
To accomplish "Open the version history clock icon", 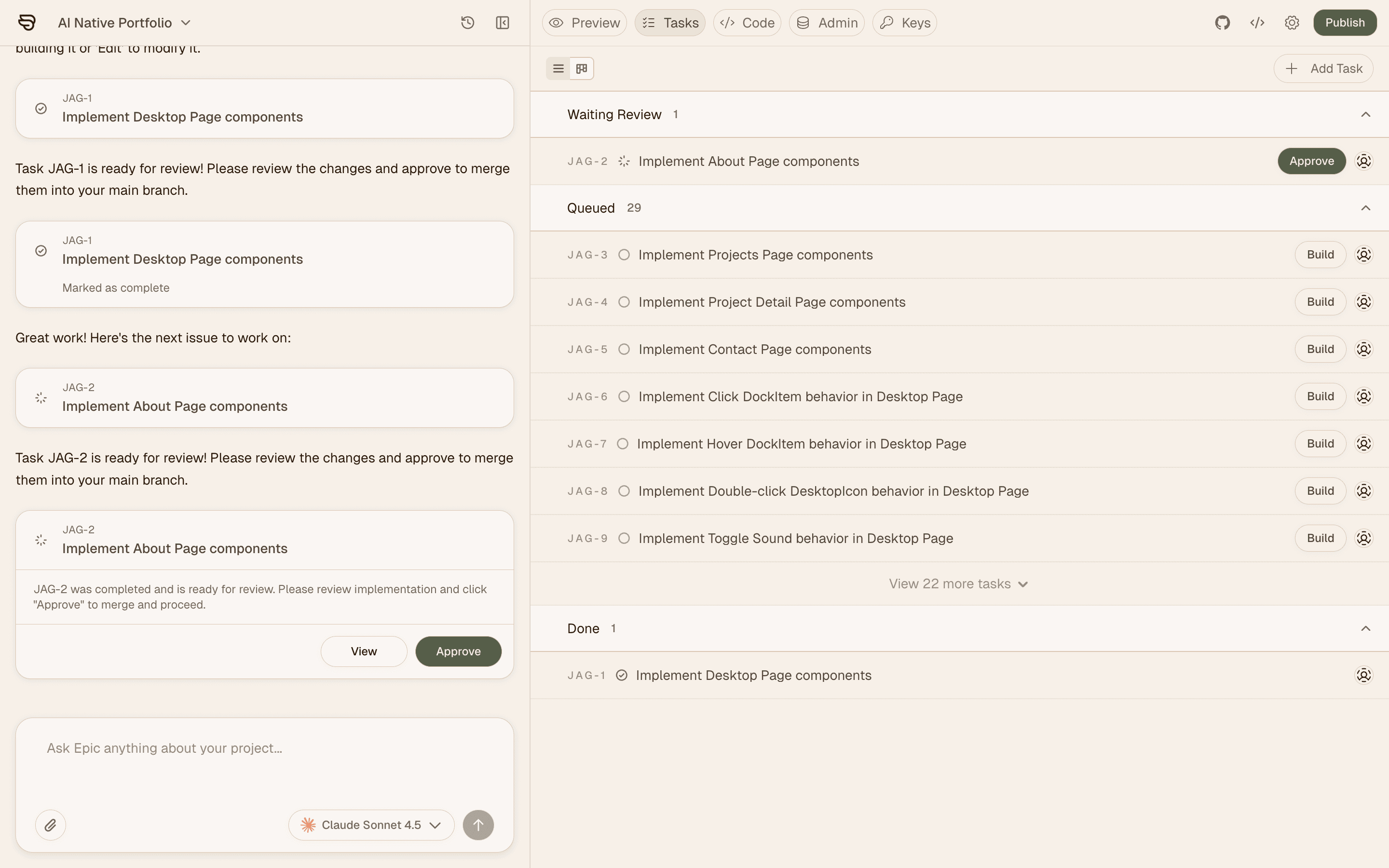I will click(x=467, y=23).
